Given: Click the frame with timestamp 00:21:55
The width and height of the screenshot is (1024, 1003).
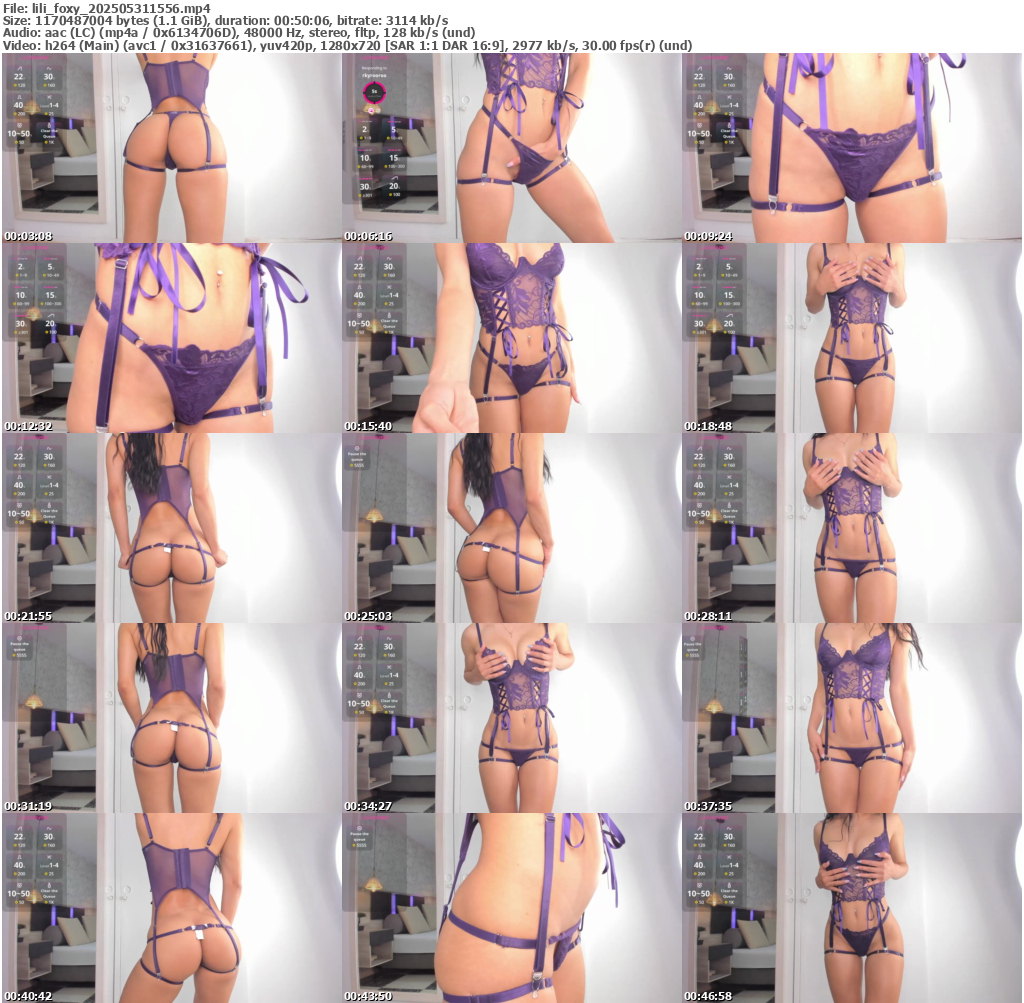Looking at the screenshot, I should pyautogui.click(x=171, y=528).
